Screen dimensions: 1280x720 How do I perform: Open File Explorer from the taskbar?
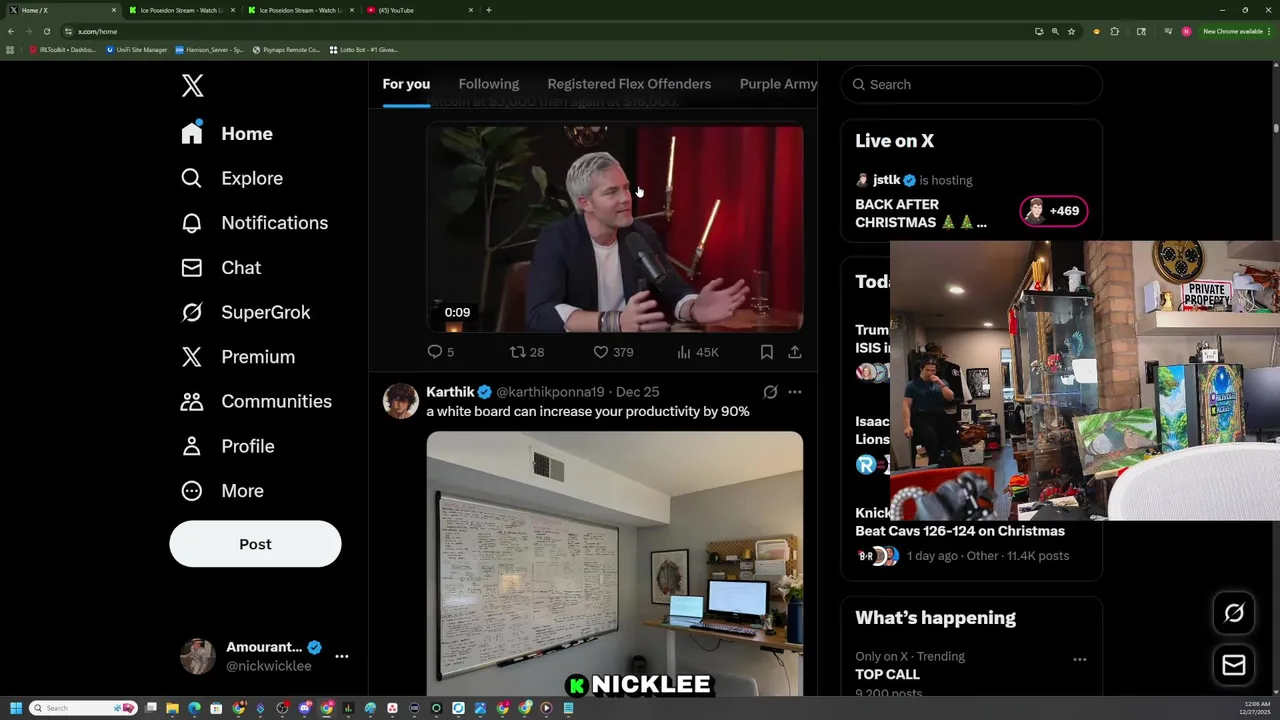(x=172, y=708)
